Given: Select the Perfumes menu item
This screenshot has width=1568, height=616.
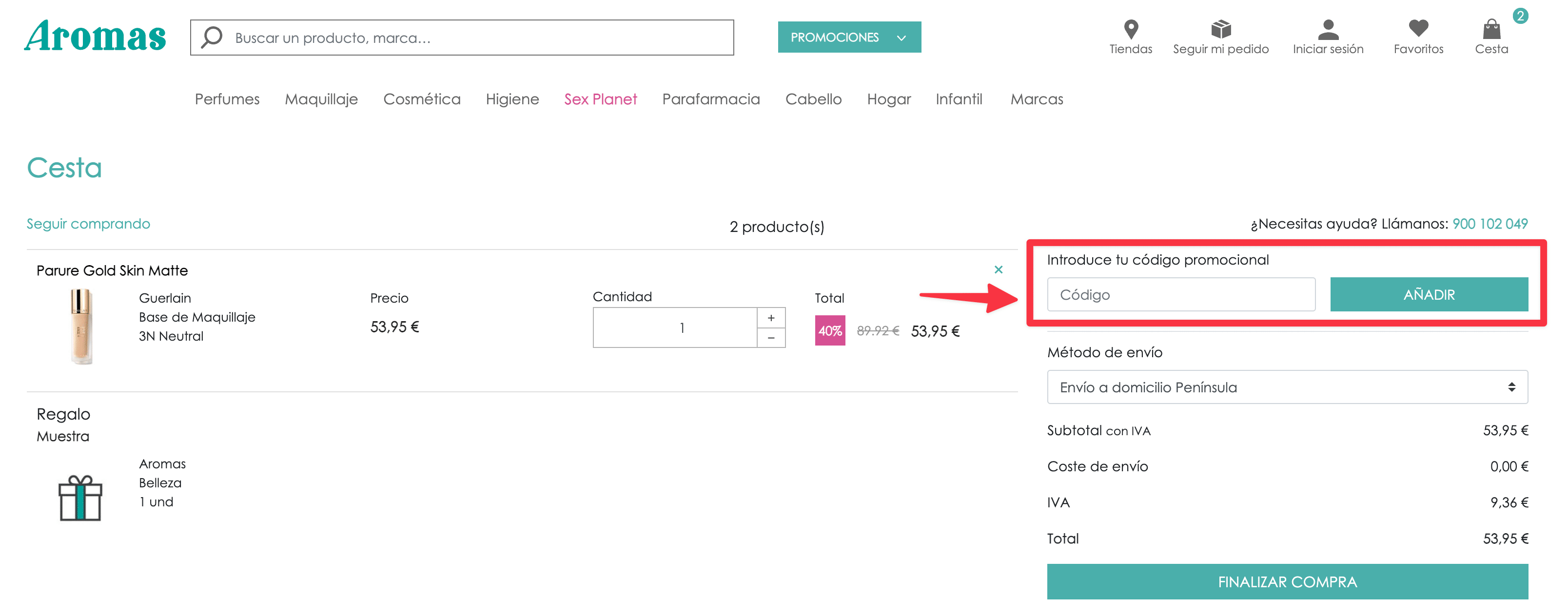Looking at the screenshot, I should (227, 98).
